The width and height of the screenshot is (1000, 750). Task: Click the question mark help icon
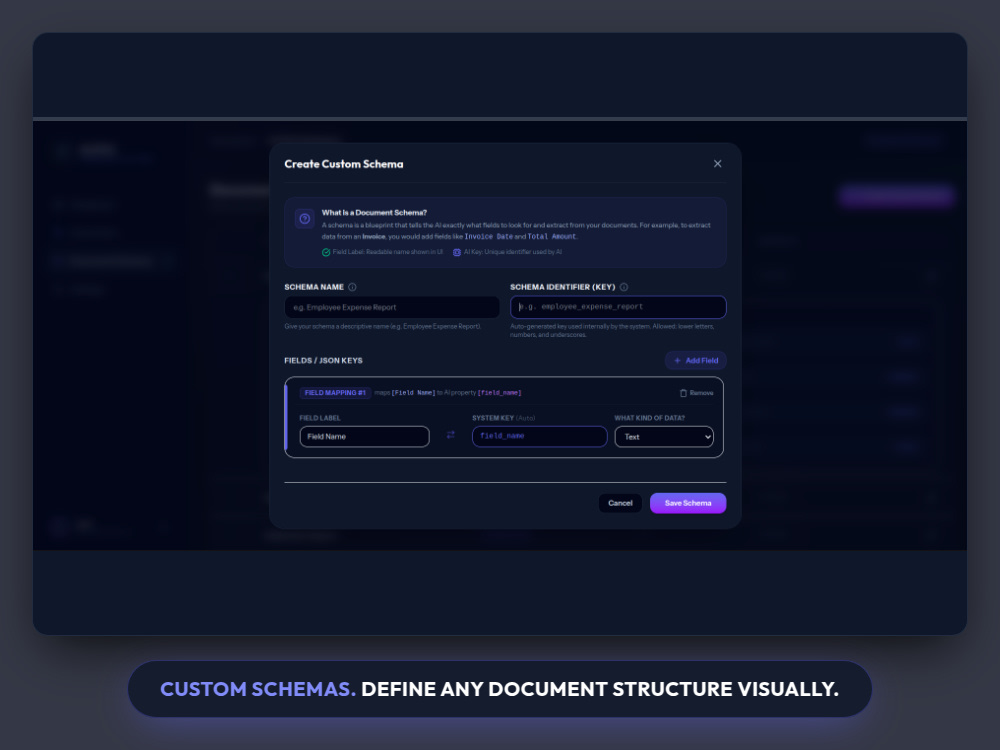point(305,219)
